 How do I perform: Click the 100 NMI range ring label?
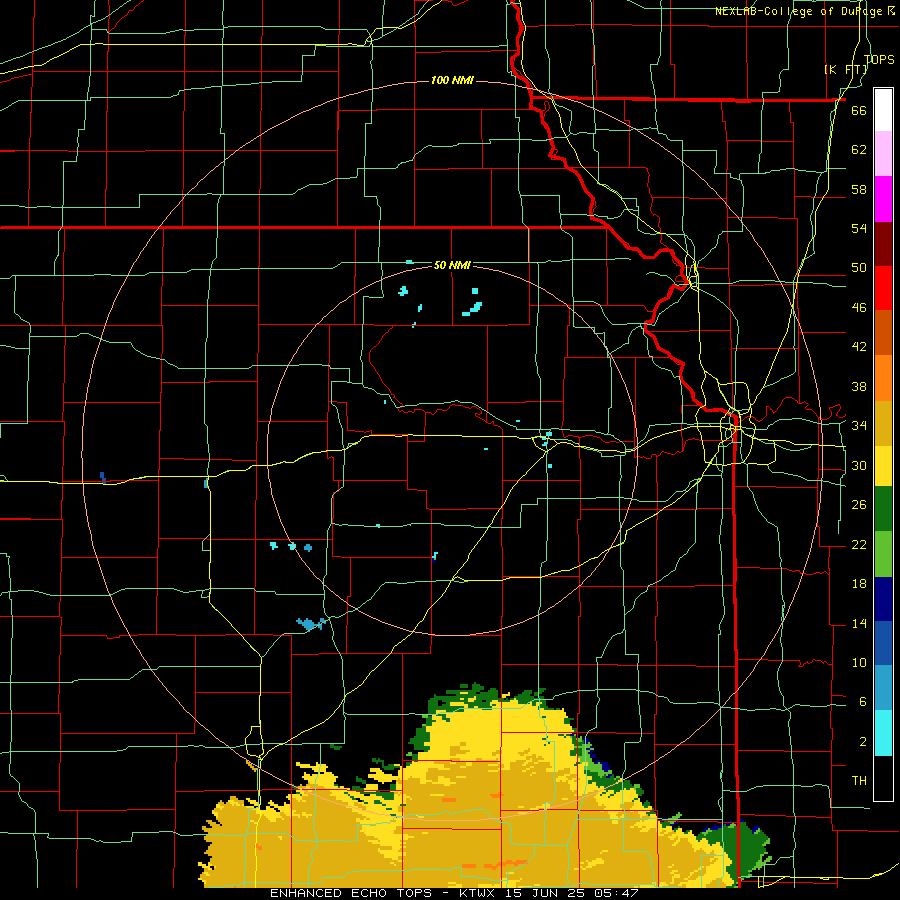click(452, 80)
